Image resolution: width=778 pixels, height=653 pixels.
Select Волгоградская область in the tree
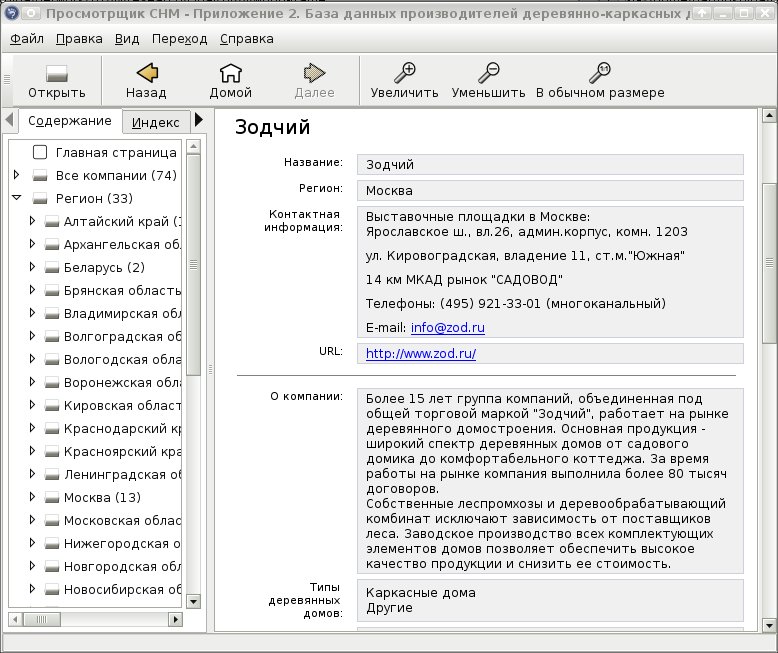(x=122, y=336)
